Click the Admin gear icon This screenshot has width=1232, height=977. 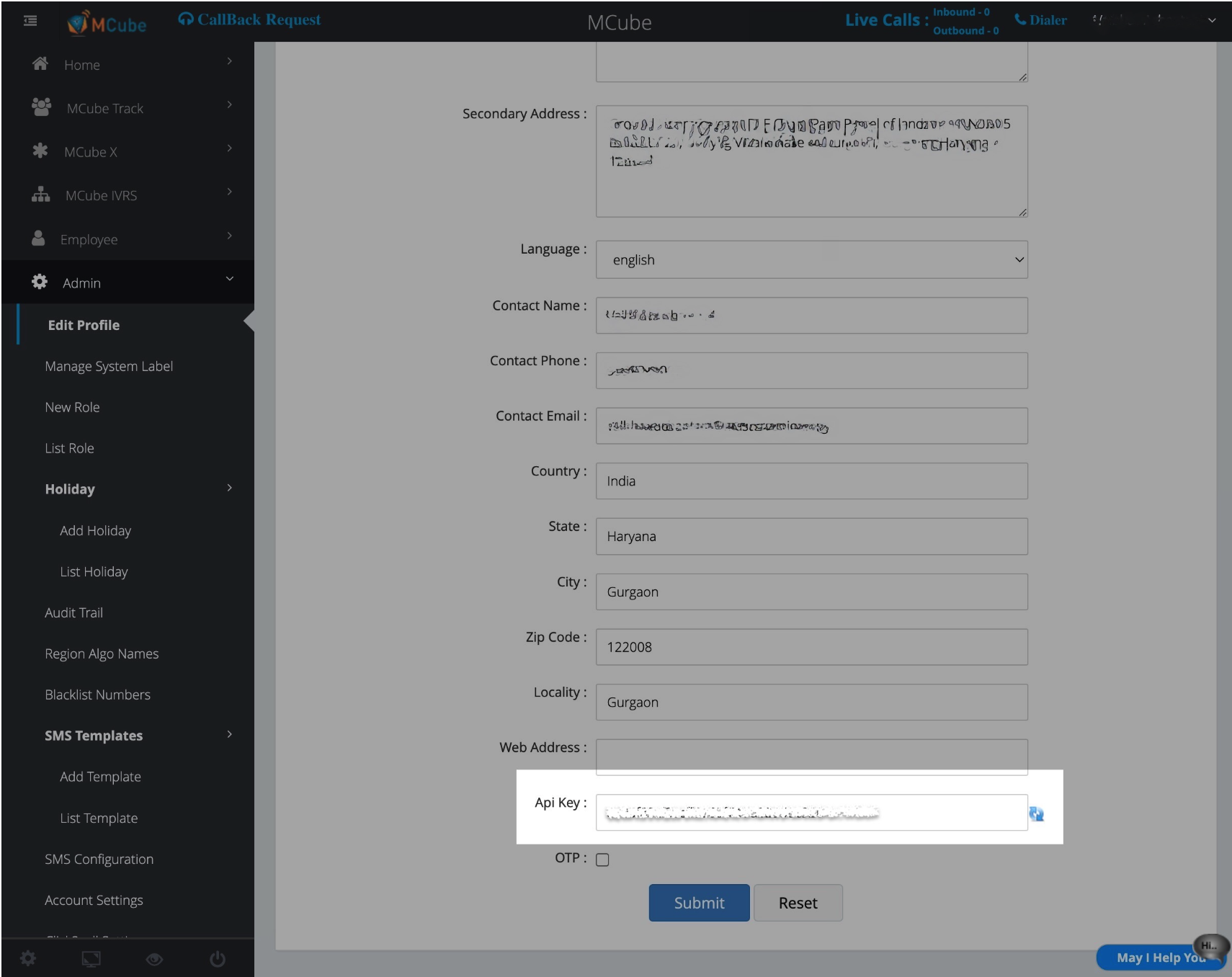(40, 282)
